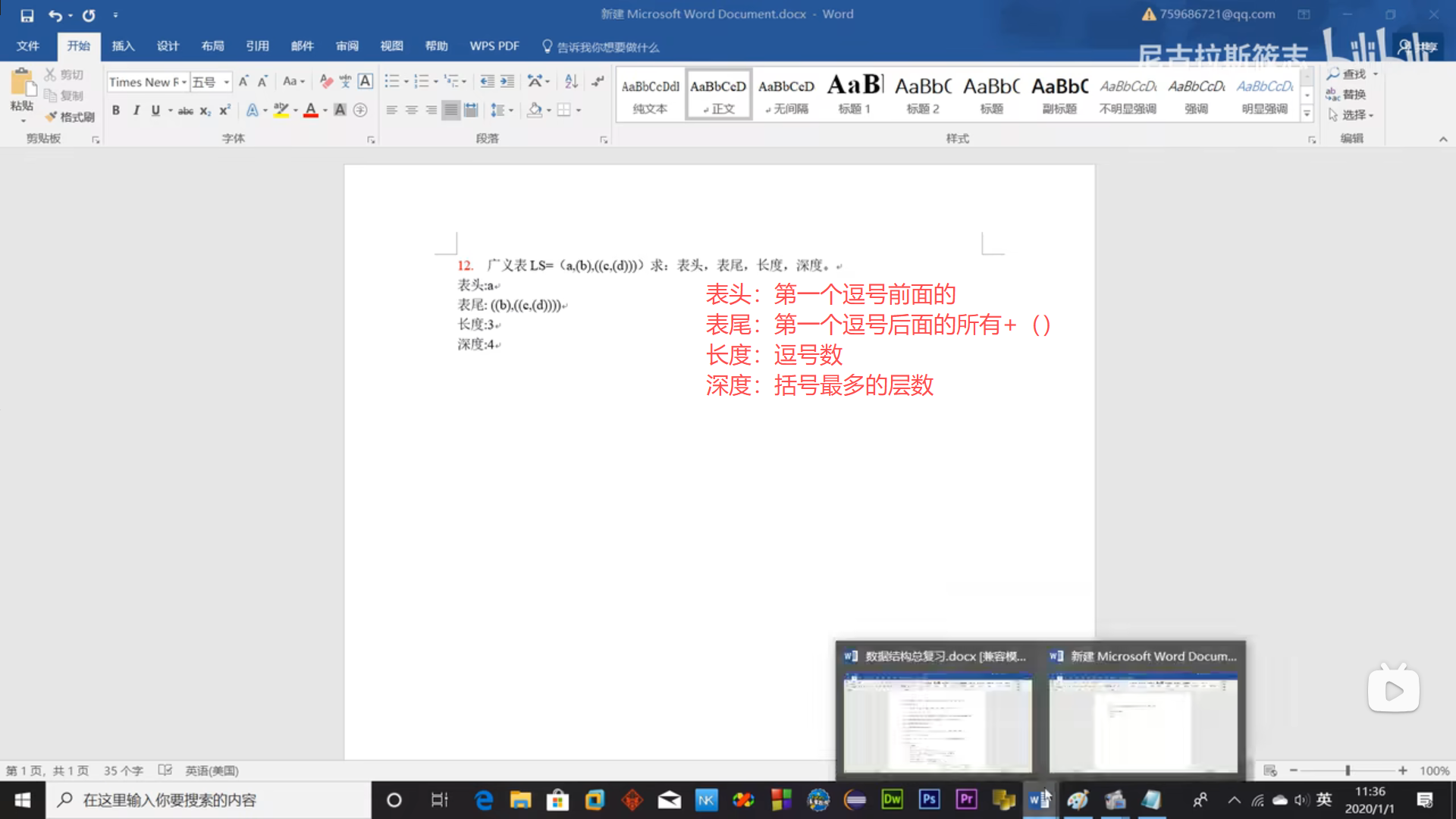This screenshot has height=819, width=1456.
Task: Open the font name dropdown
Action: click(x=184, y=82)
